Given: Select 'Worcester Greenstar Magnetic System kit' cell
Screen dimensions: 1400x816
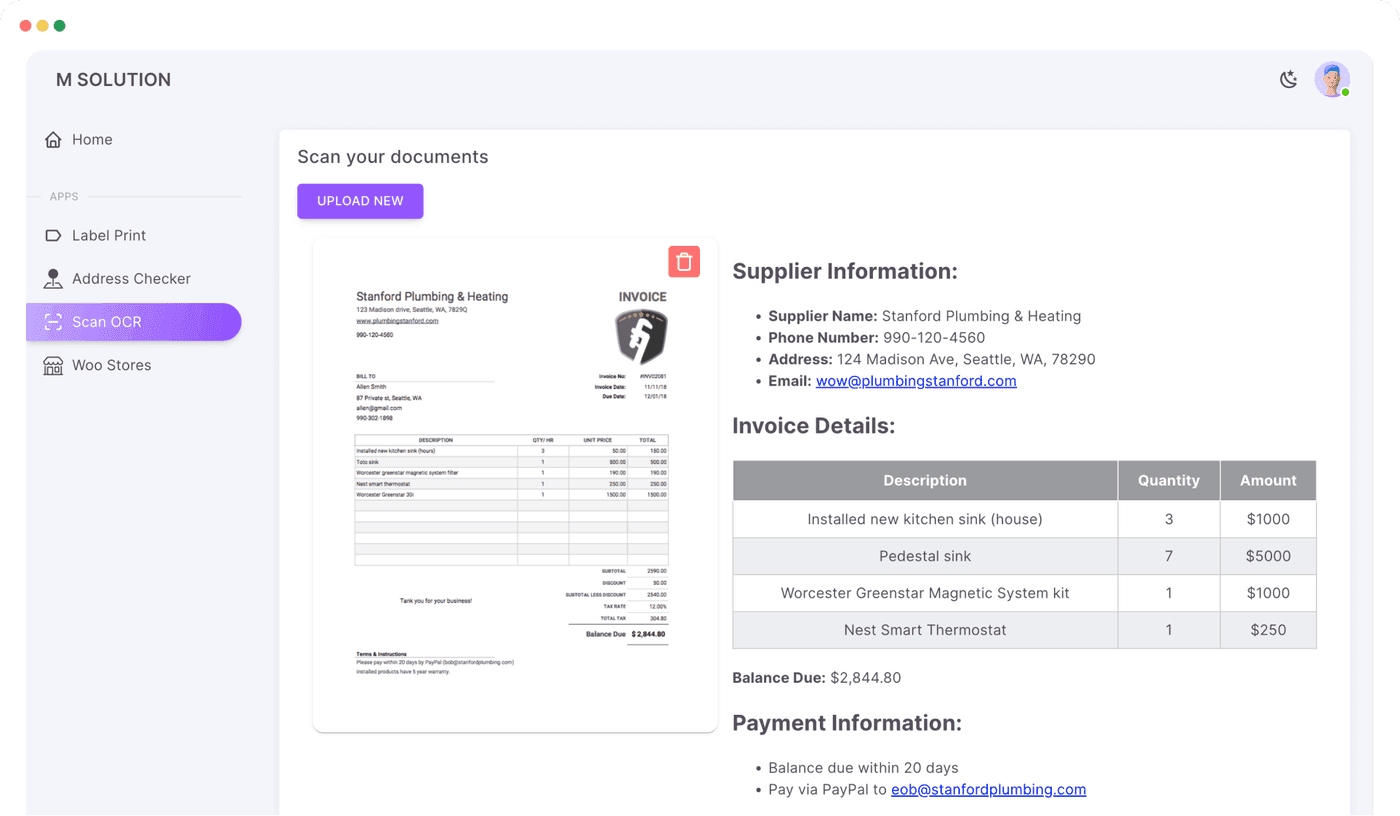Looking at the screenshot, I should point(925,594).
